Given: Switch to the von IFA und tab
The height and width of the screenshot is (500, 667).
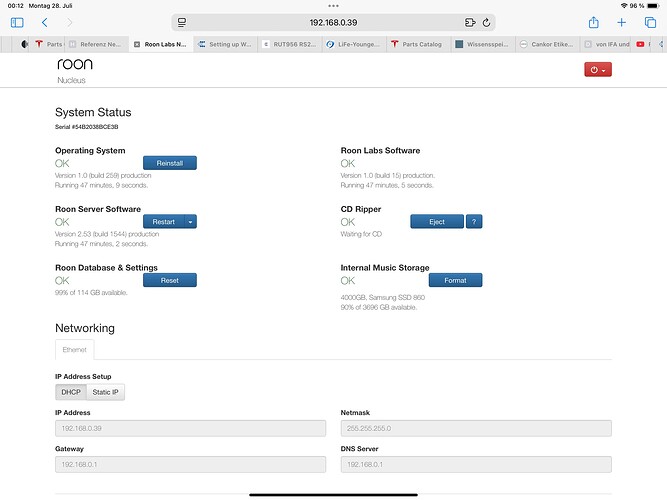Looking at the screenshot, I should coord(607,44).
